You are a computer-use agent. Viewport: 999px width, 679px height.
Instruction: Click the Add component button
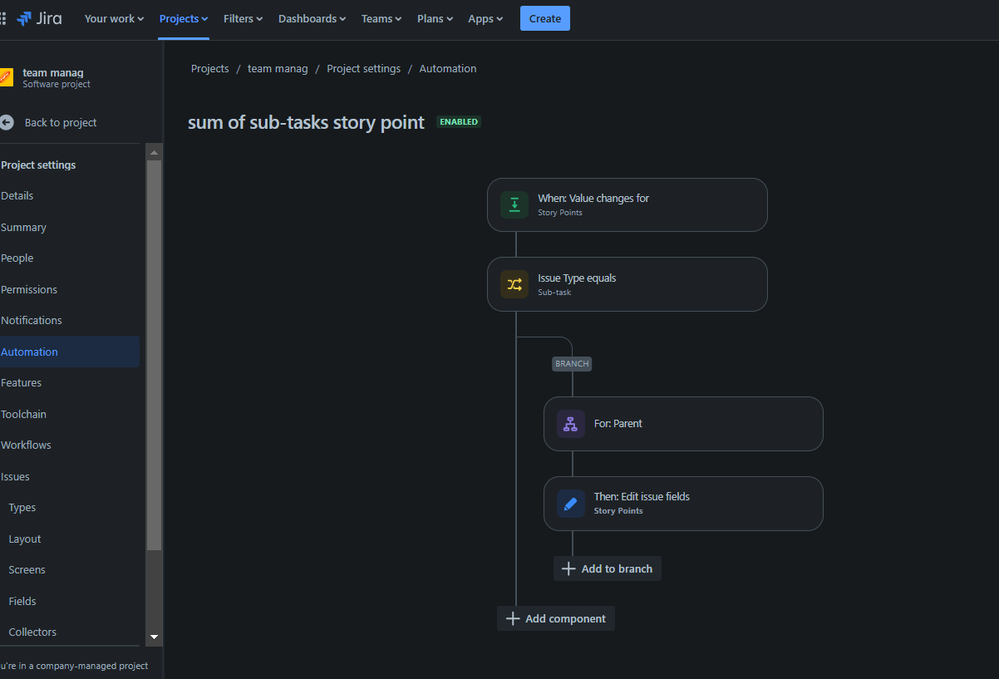[x=556, y=618]
